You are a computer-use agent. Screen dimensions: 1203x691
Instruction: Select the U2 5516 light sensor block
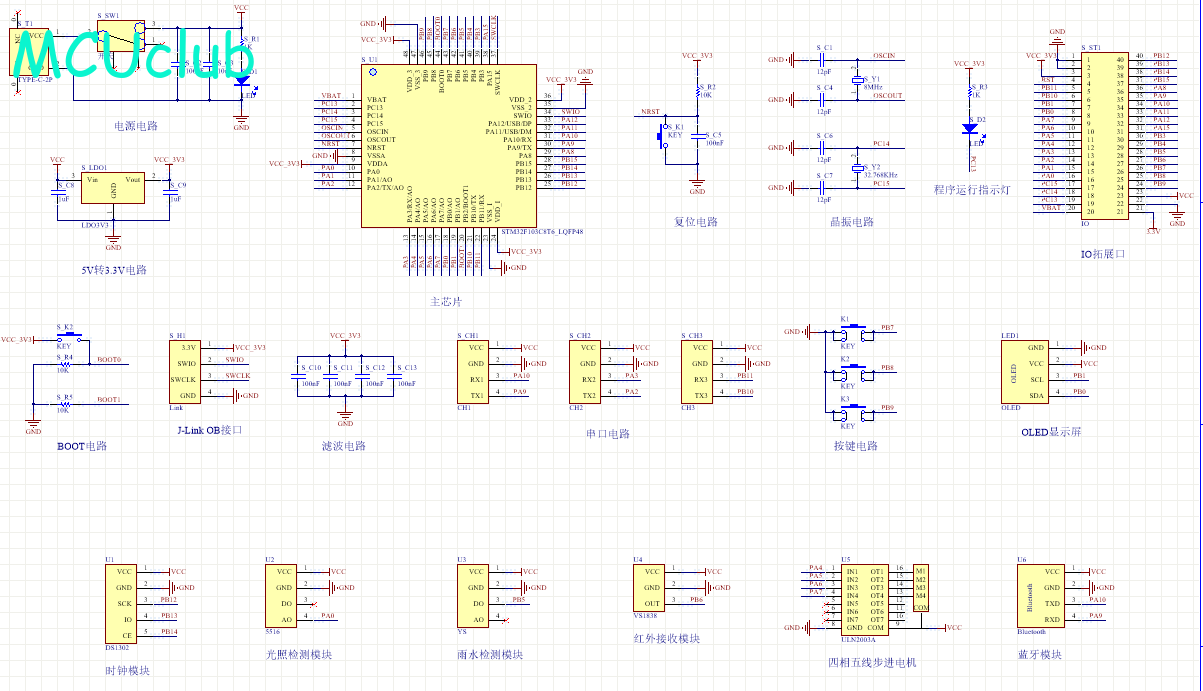tap(280, 595)
